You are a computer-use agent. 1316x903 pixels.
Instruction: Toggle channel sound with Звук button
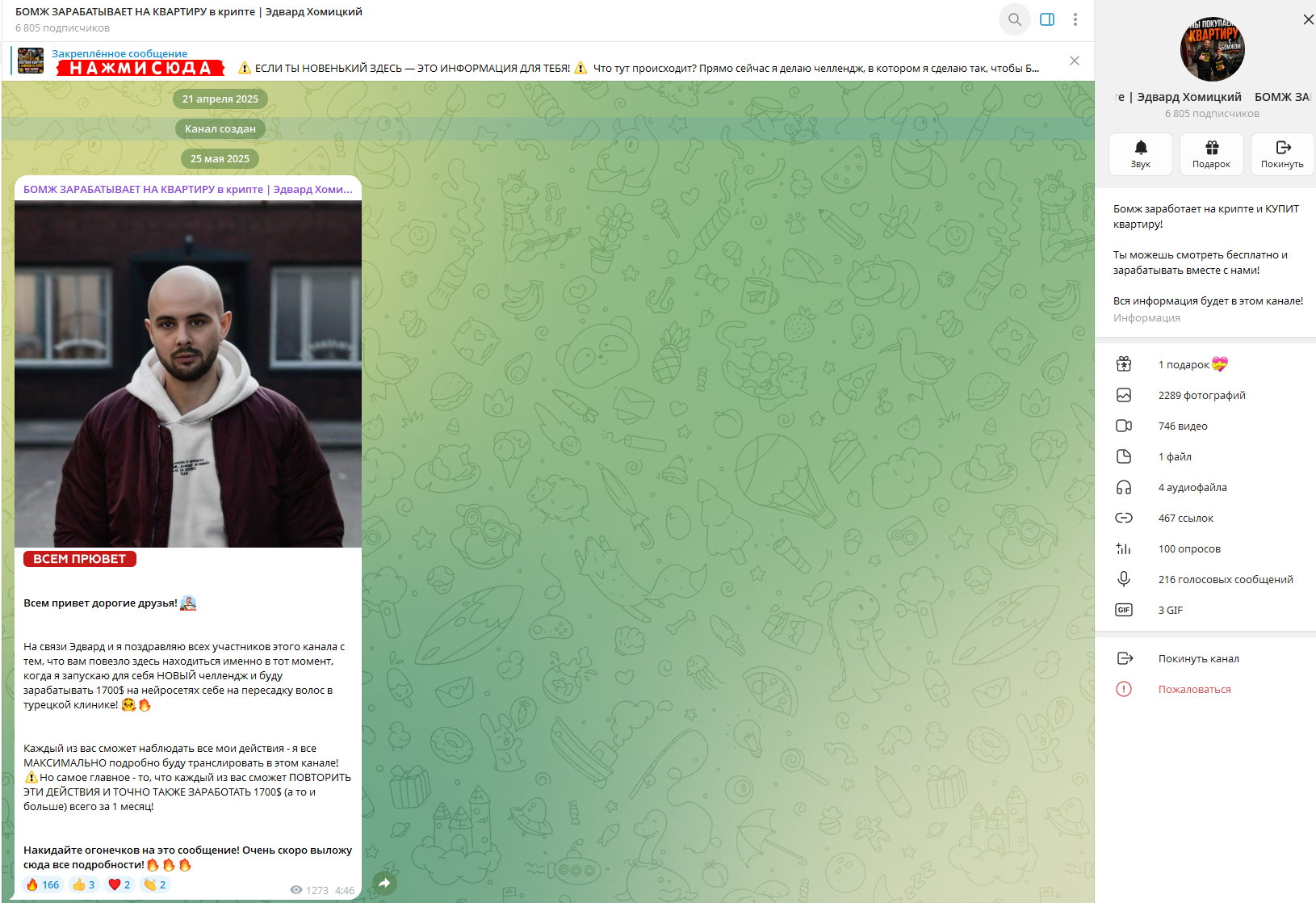pos(1140,153)
